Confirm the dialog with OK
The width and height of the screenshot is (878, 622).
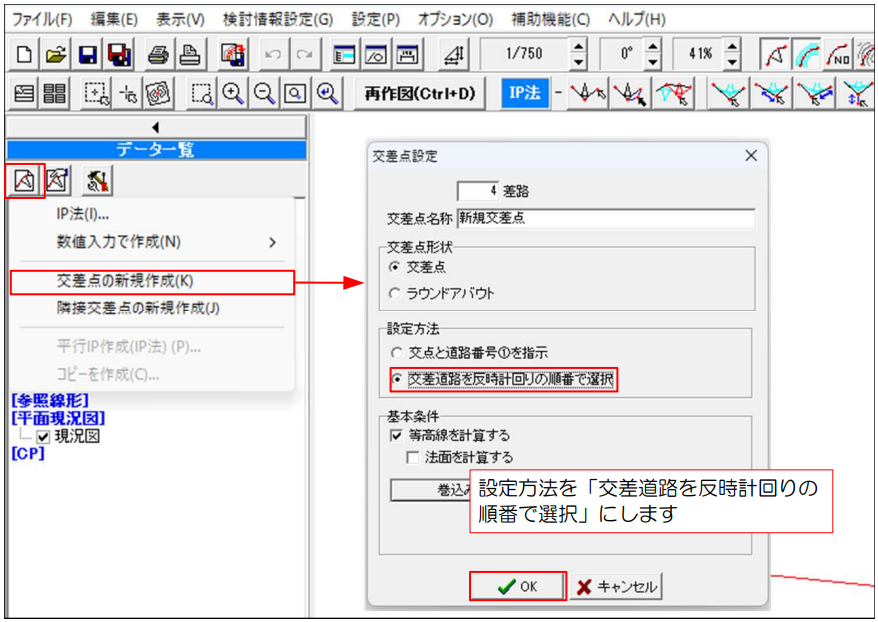518,586
